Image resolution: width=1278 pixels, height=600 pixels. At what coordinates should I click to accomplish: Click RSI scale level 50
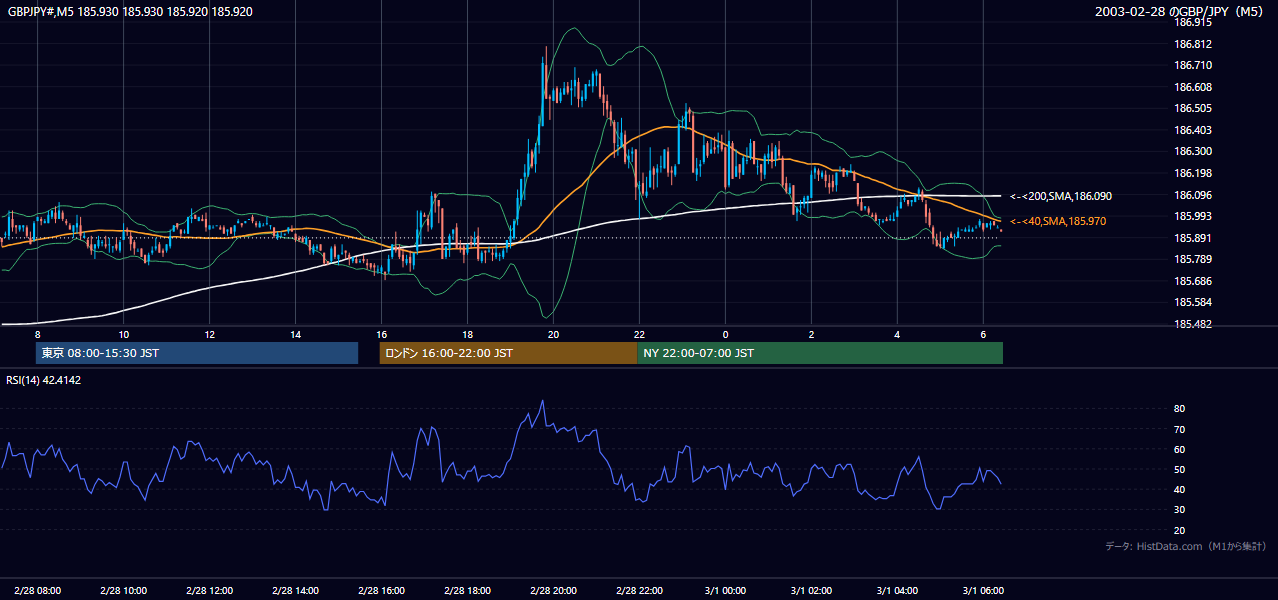pyautogui.click(x=1179, y=470)
